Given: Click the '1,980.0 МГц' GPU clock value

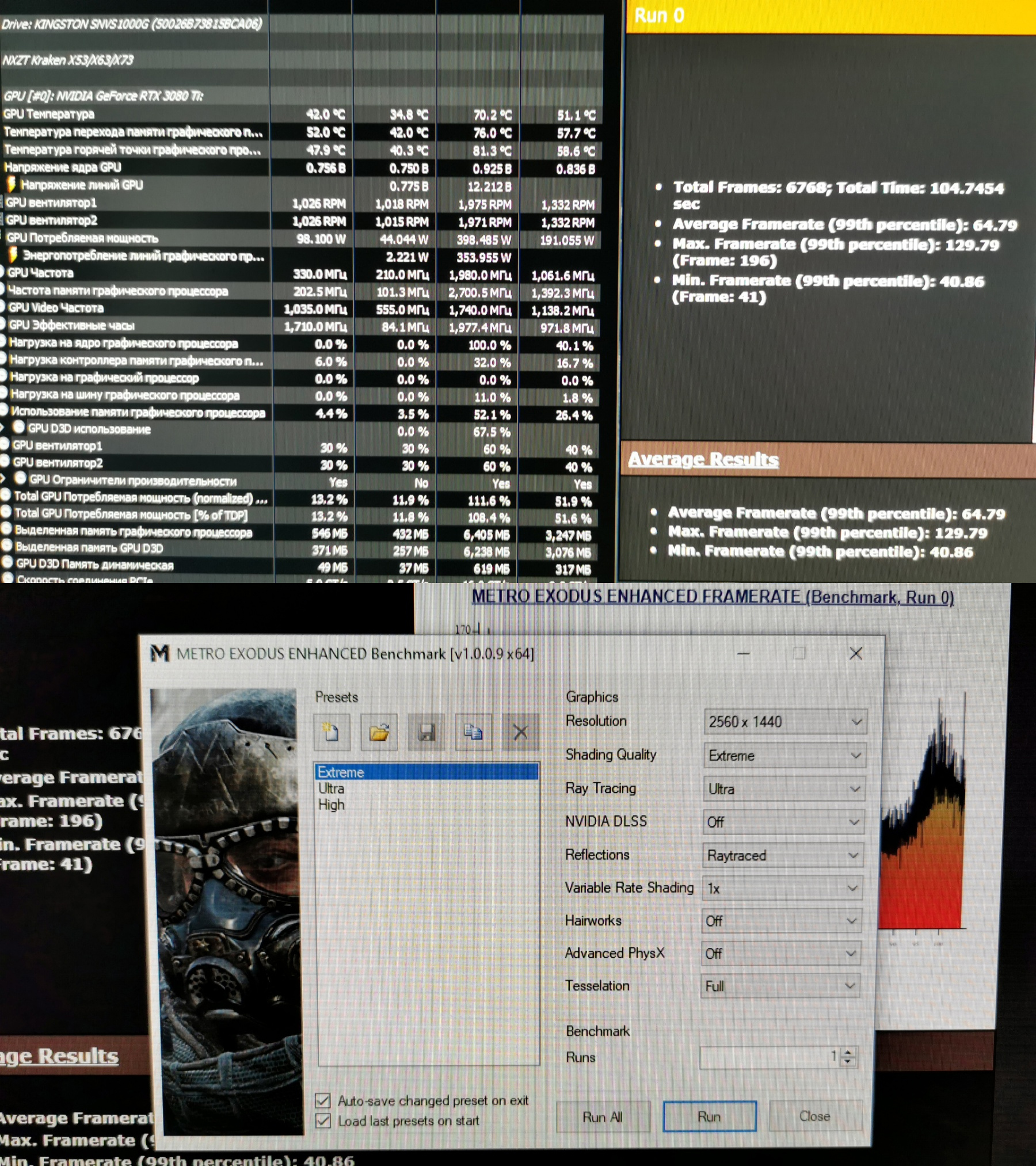Looking at the screenshot, I should point(481,275).
